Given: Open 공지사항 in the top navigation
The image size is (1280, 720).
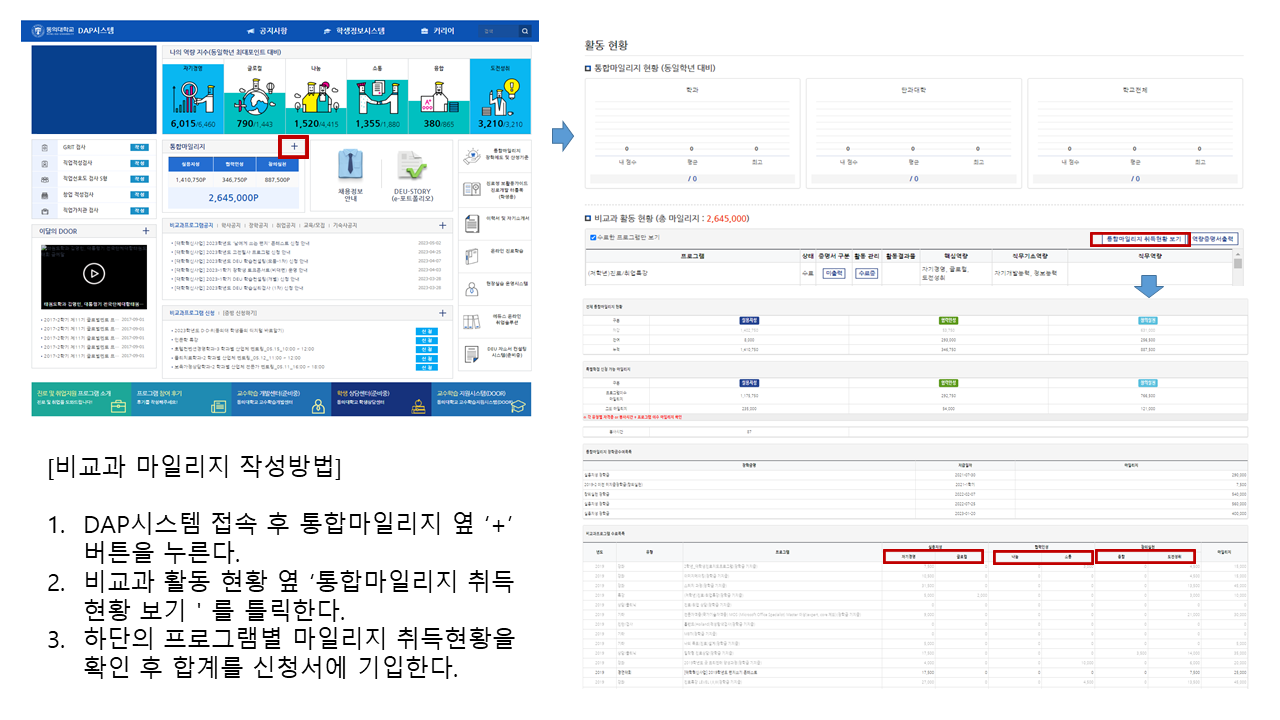Looking at the screenshot, I should click(x=261, y=31).
